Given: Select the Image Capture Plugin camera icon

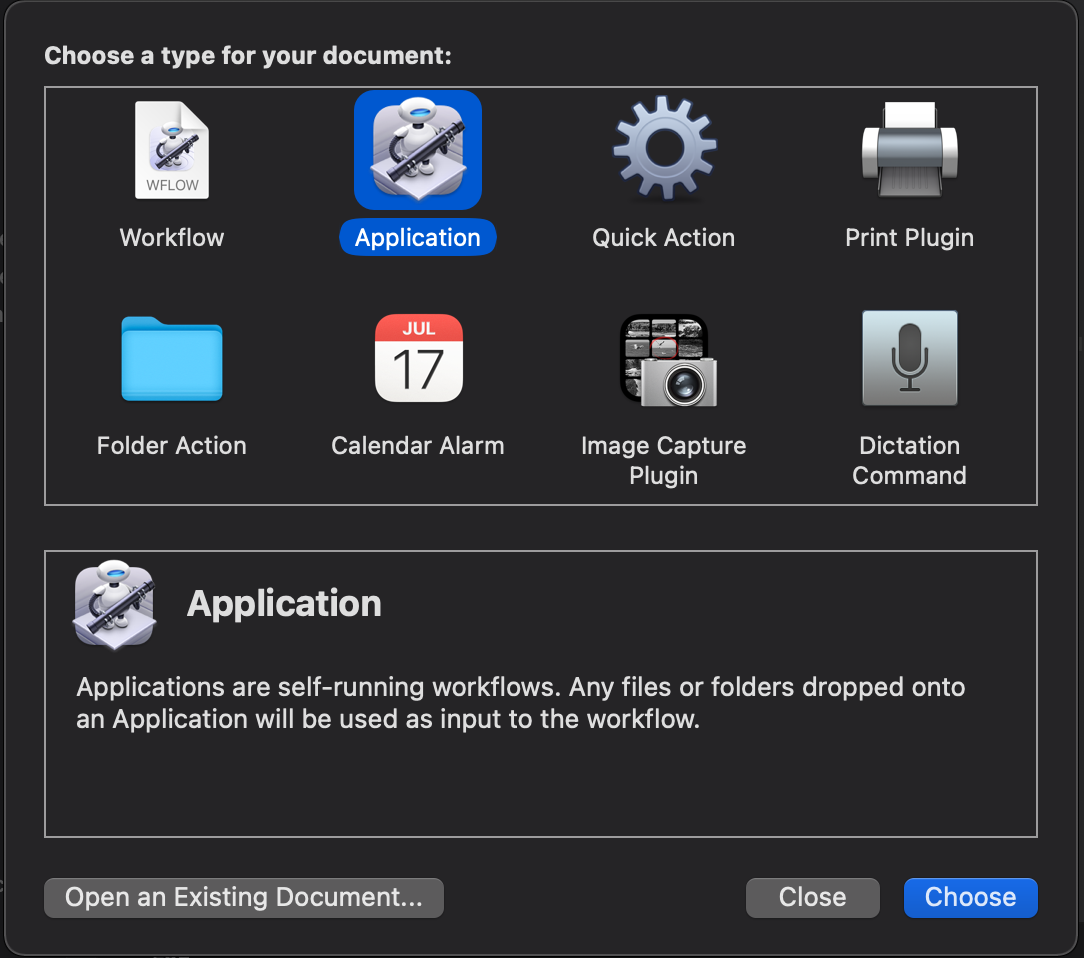Looking at the screenshot, I should [669, 359].
